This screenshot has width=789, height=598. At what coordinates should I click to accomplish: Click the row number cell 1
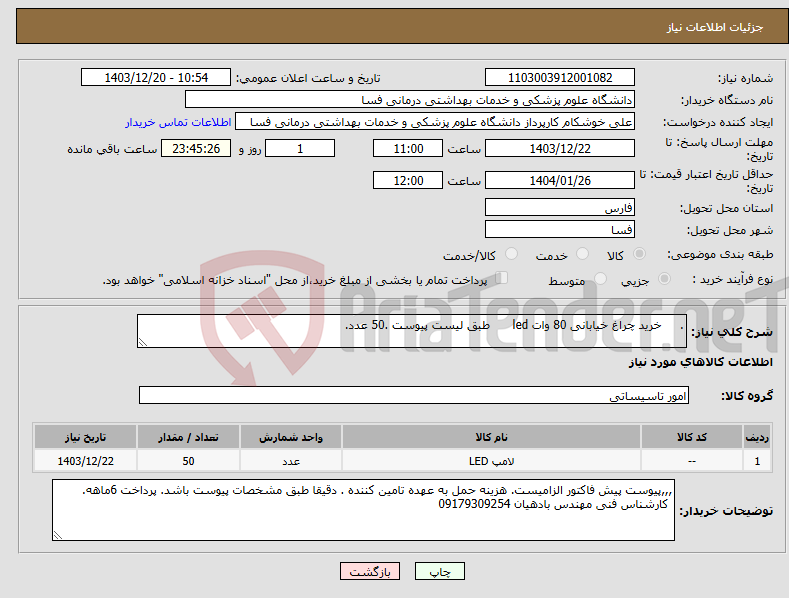pos(757,461)
